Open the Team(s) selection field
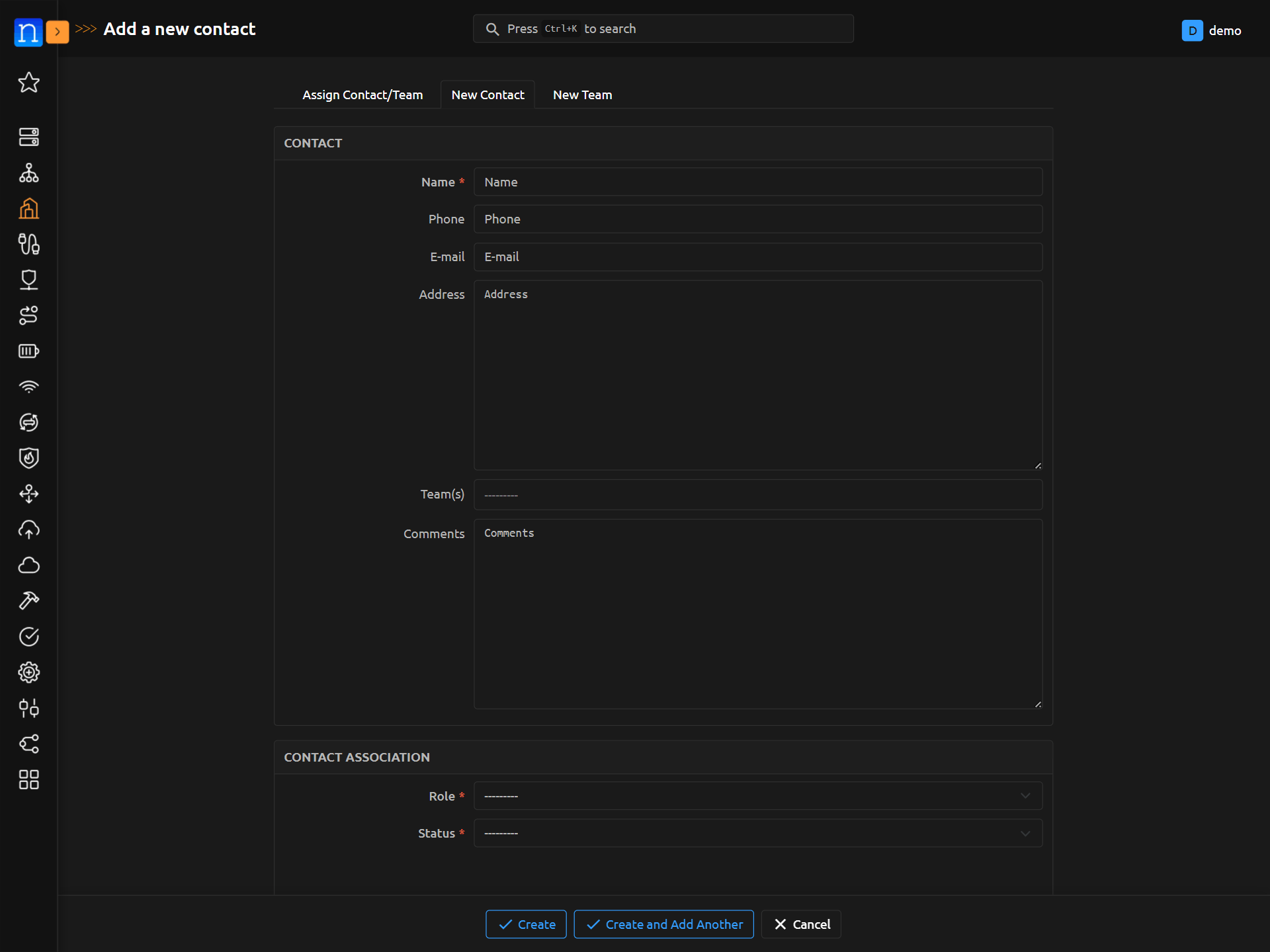The width and height of the screenshot is (1270, 952). tap(757, 495)
